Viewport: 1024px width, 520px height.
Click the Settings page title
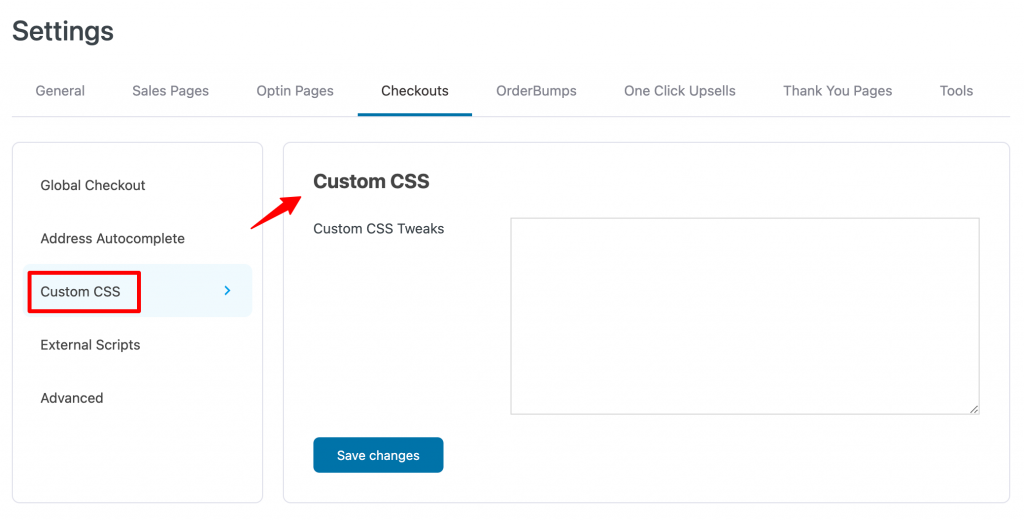pyautogui.click(x=63, y=31)
